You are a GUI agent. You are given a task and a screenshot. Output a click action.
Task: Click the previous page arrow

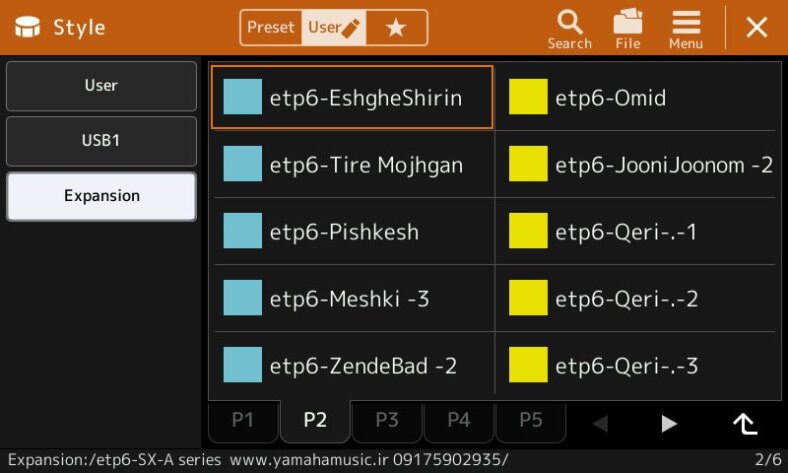point(600,423)
